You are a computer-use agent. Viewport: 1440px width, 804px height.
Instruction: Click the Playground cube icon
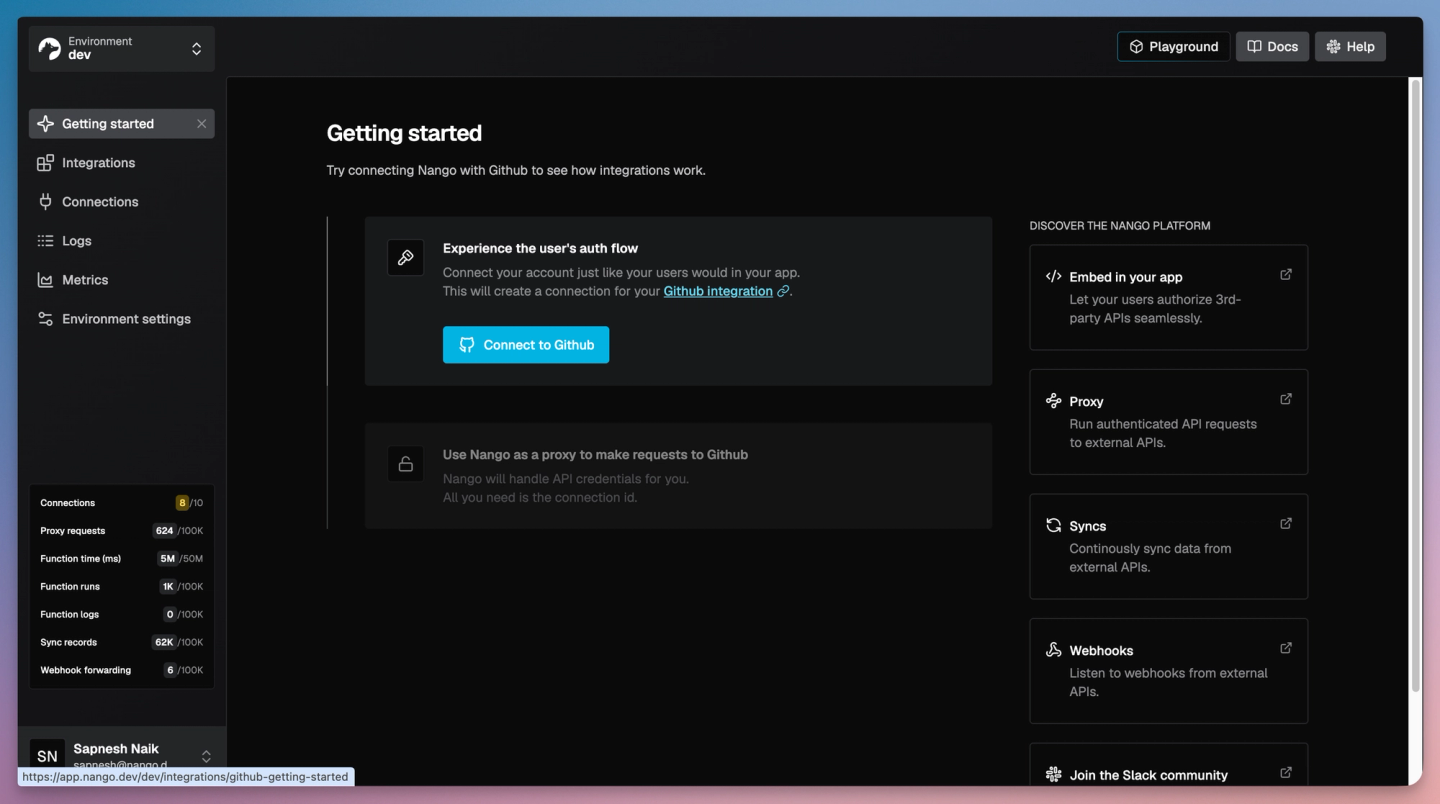click(x=1136, y=47)
